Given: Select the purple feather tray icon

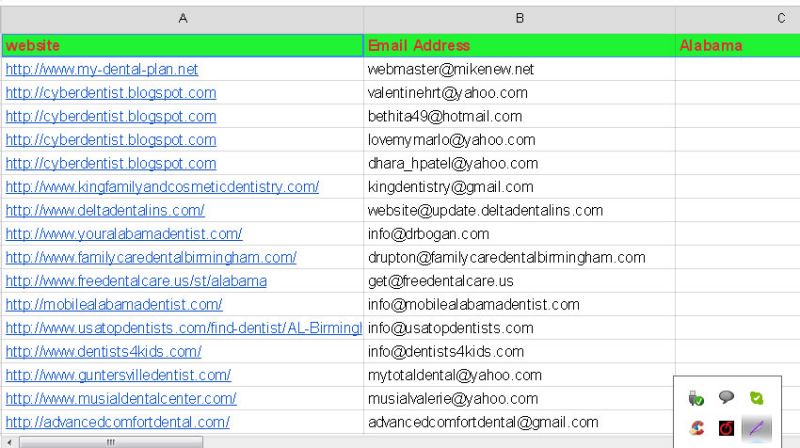Looking at the screenshot, I should click(756, 428).
